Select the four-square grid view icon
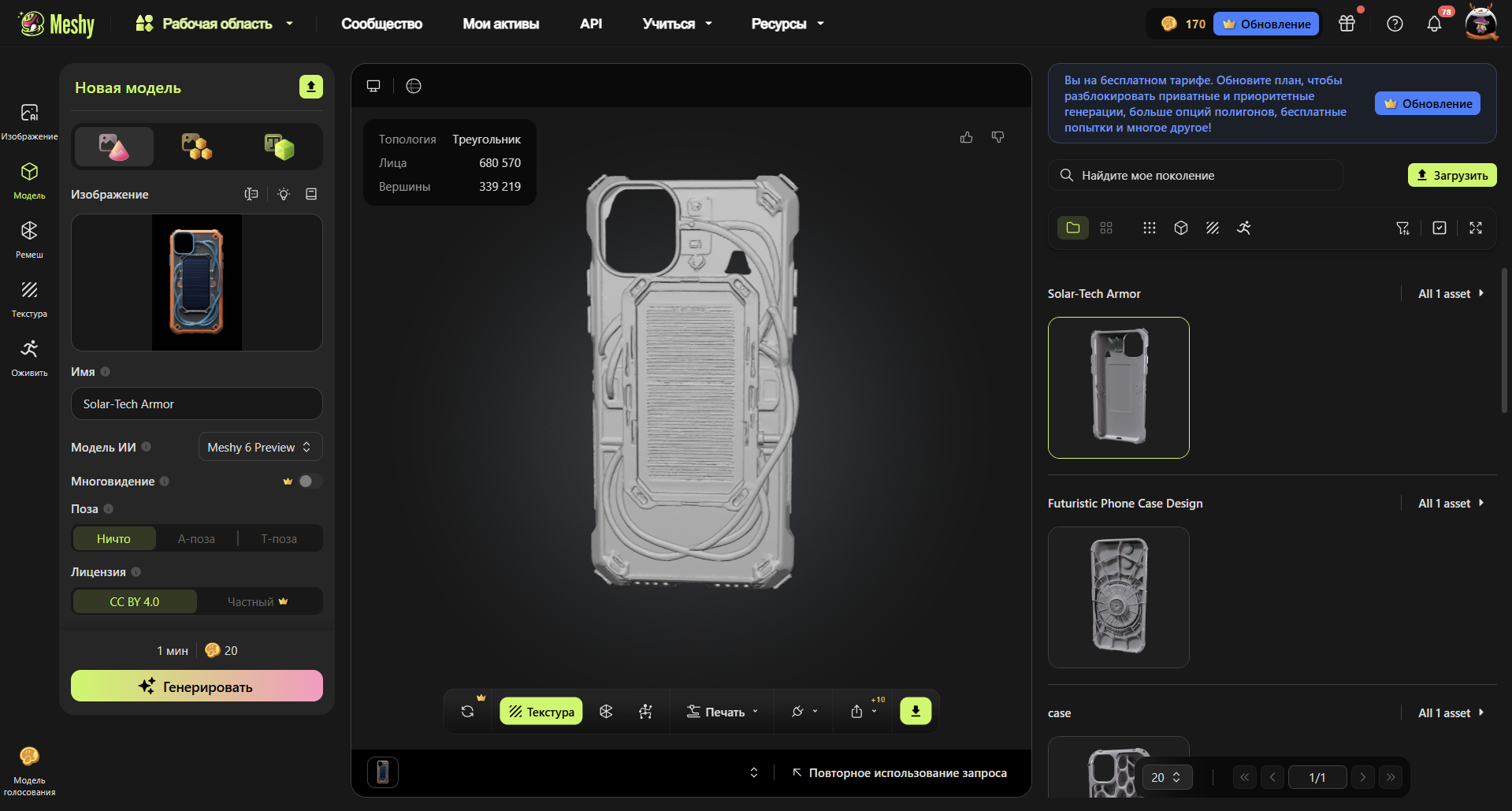This screenshot has height=811, width=1512. click(1106, 228)
